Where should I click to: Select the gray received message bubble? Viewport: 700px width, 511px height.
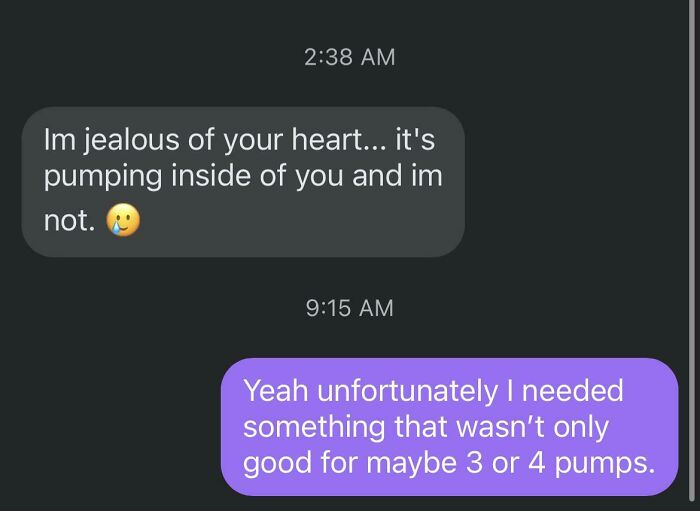coord(243,182)
